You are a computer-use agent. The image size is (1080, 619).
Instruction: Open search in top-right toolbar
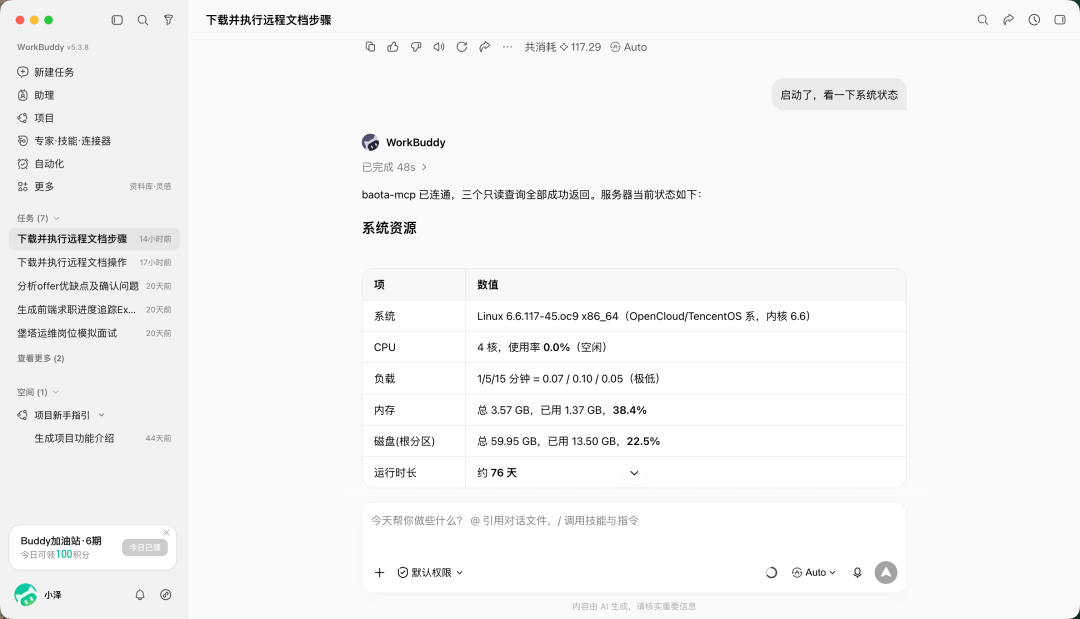[983, 20]
